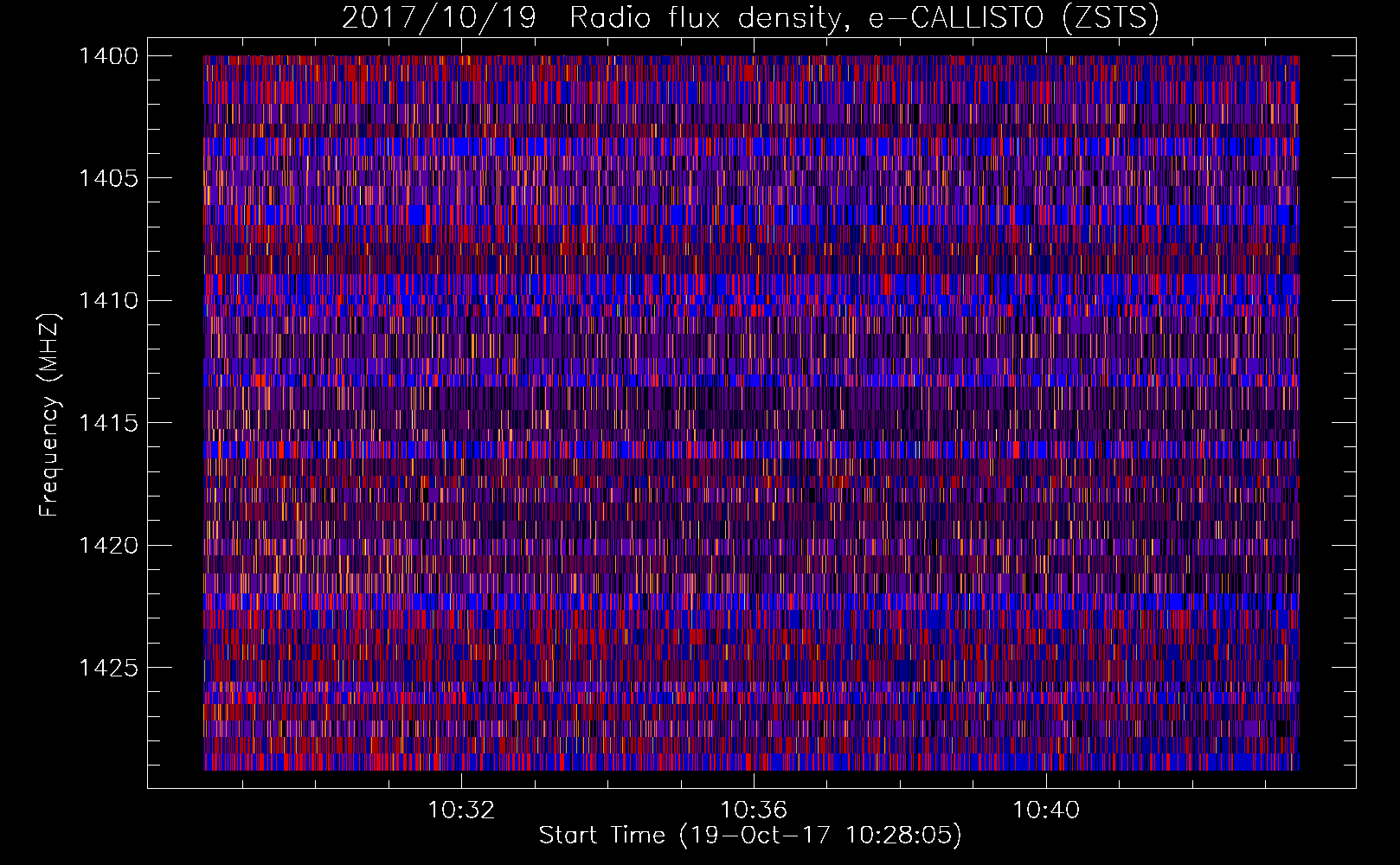Click the 'Start Time (19-Oct-17 10:28:05)' label
1400x865 pixels.
750,836
